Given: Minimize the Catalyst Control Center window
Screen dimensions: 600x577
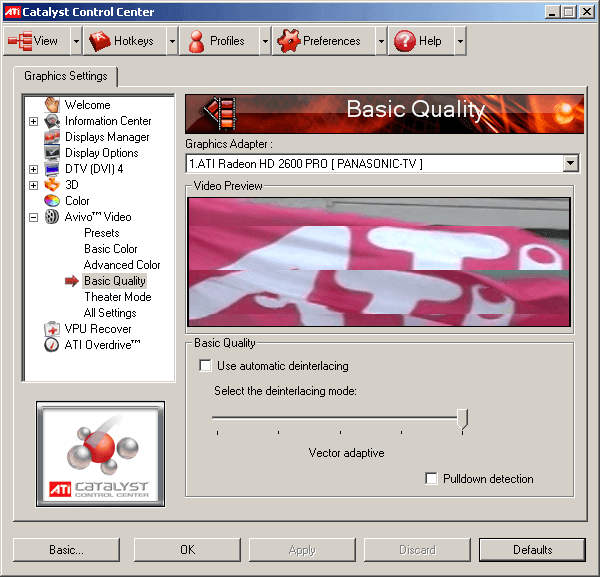Looking at the screenshot, I should point(551,12).
